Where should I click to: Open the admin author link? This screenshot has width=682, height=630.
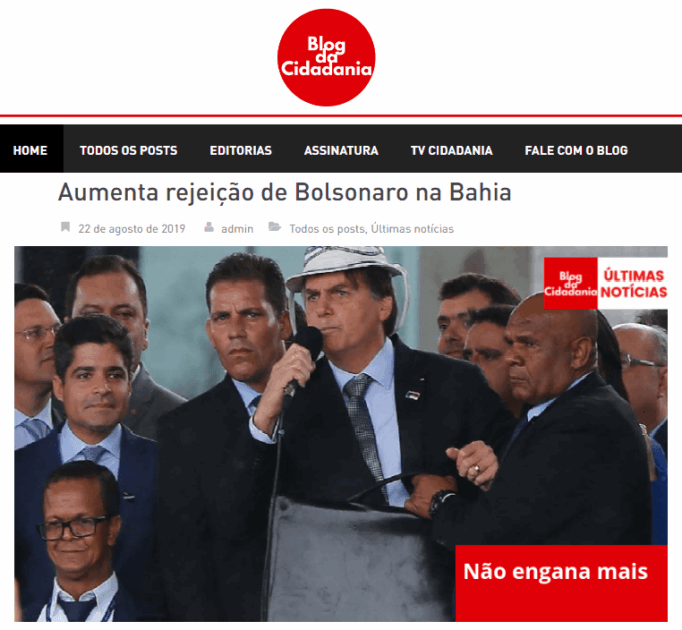pyautogui.click(x=237, y=229)
